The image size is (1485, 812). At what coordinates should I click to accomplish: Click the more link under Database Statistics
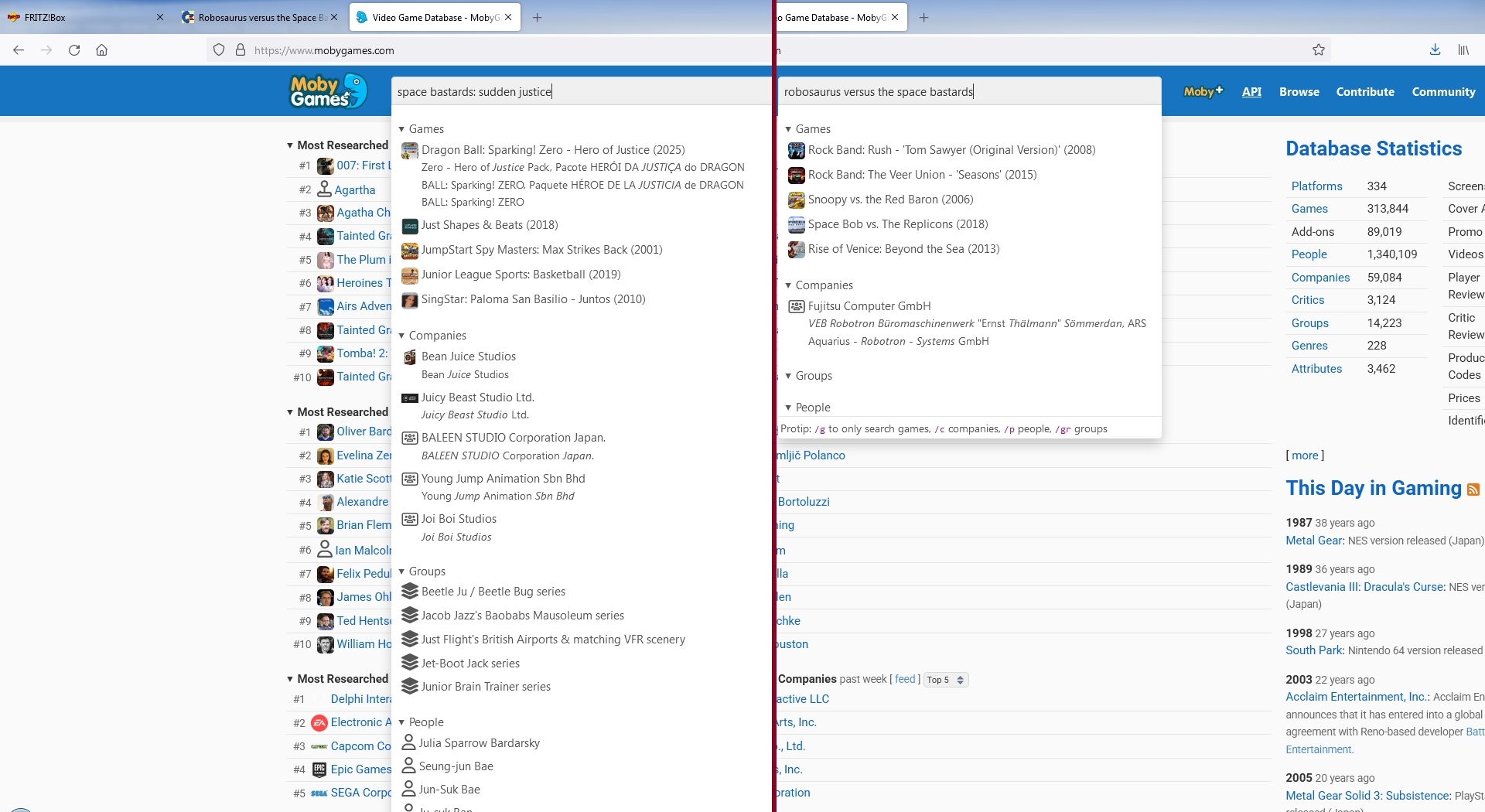[1305, 455]
